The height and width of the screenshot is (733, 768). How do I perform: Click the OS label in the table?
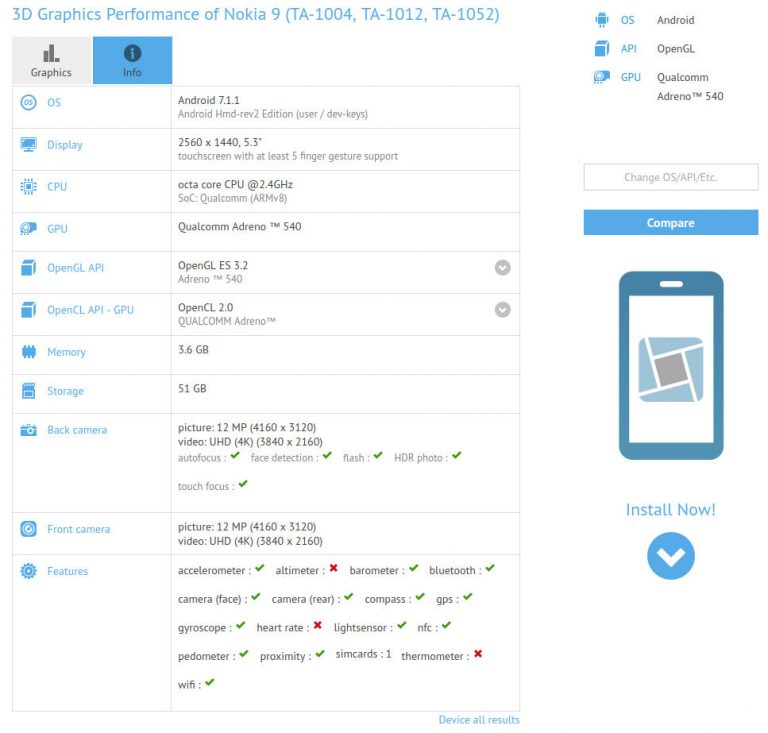coord(54,102)
